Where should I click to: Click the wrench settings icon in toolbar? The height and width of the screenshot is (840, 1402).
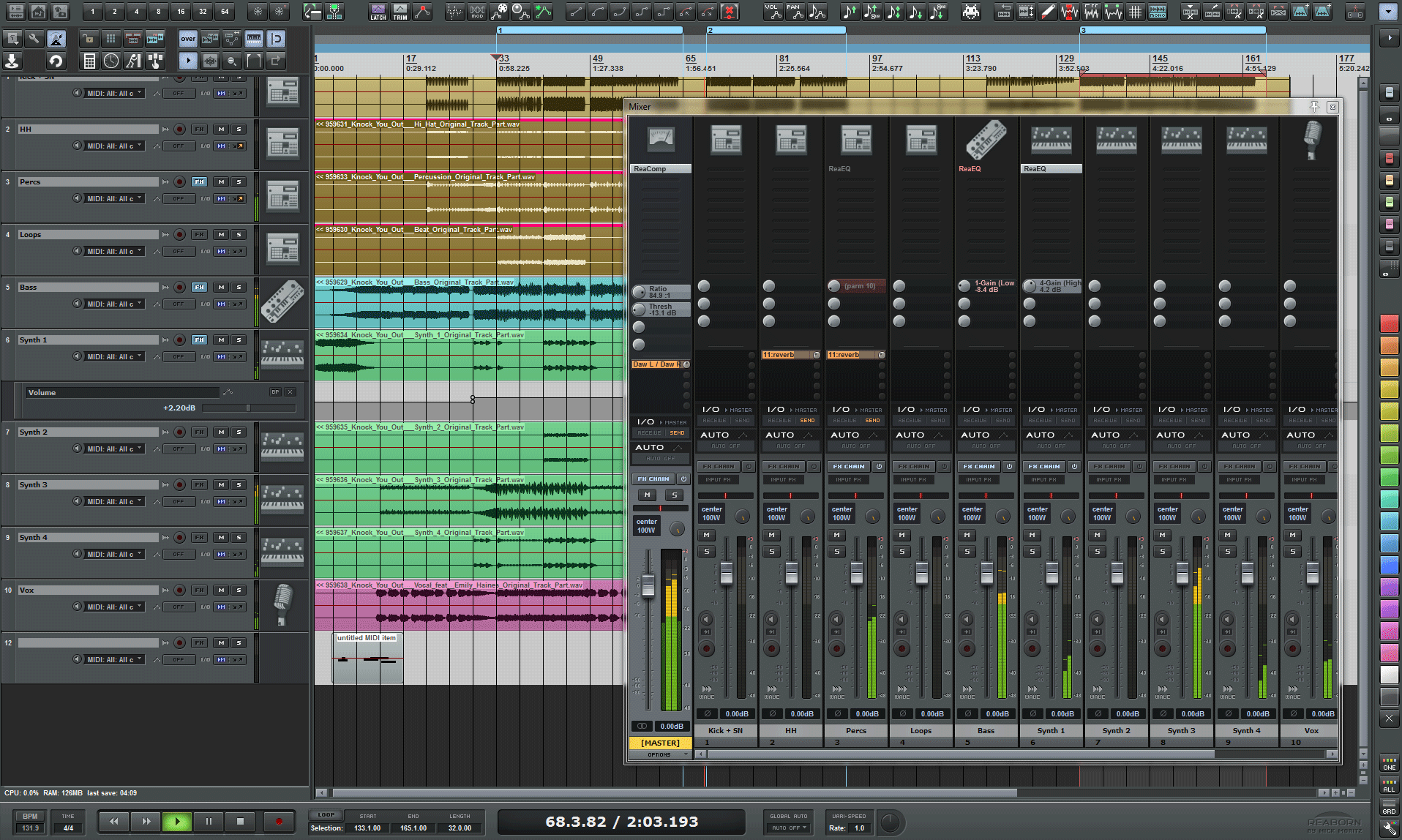click(x=34, y=39)
